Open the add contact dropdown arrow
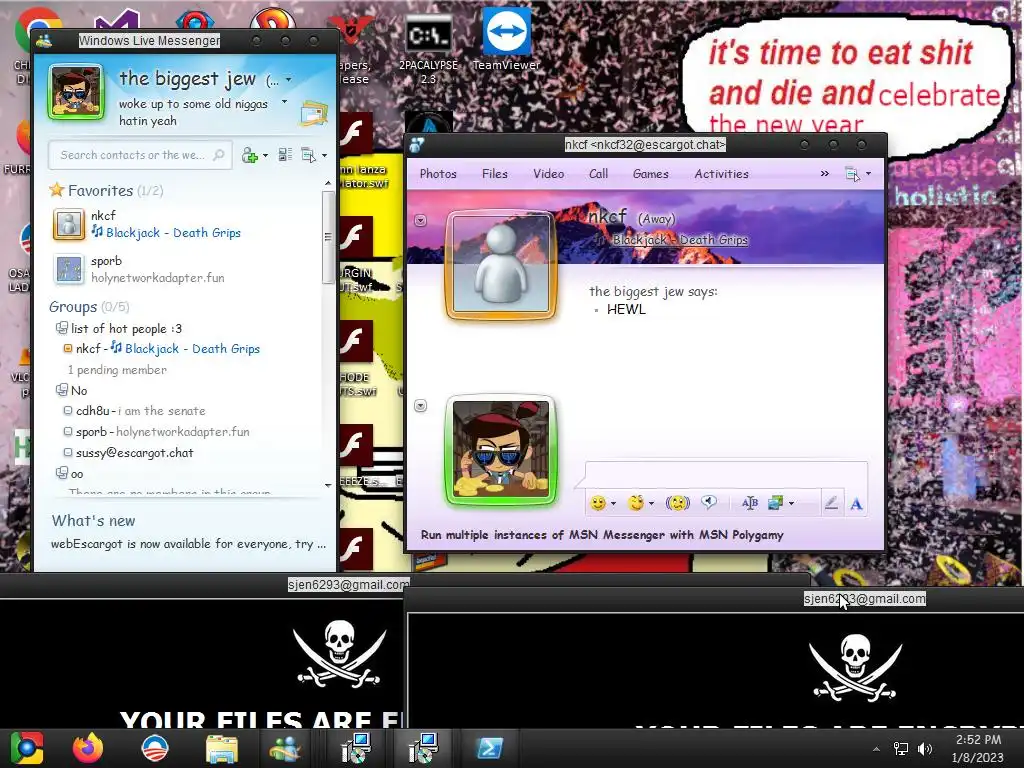1024x768 pixels. point(265,155)
